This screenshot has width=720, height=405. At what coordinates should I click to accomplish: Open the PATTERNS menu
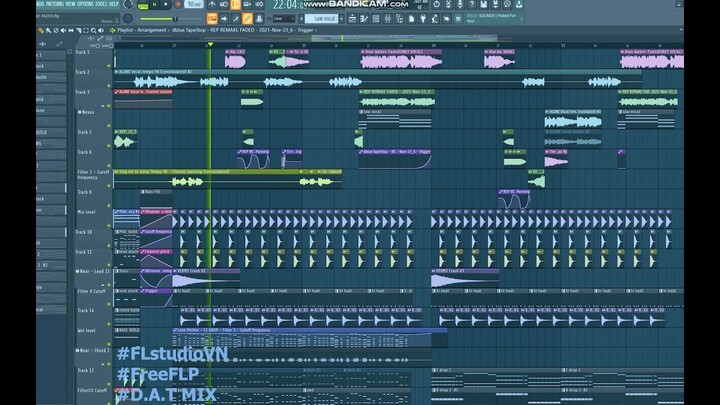click(x=55, y=4)
